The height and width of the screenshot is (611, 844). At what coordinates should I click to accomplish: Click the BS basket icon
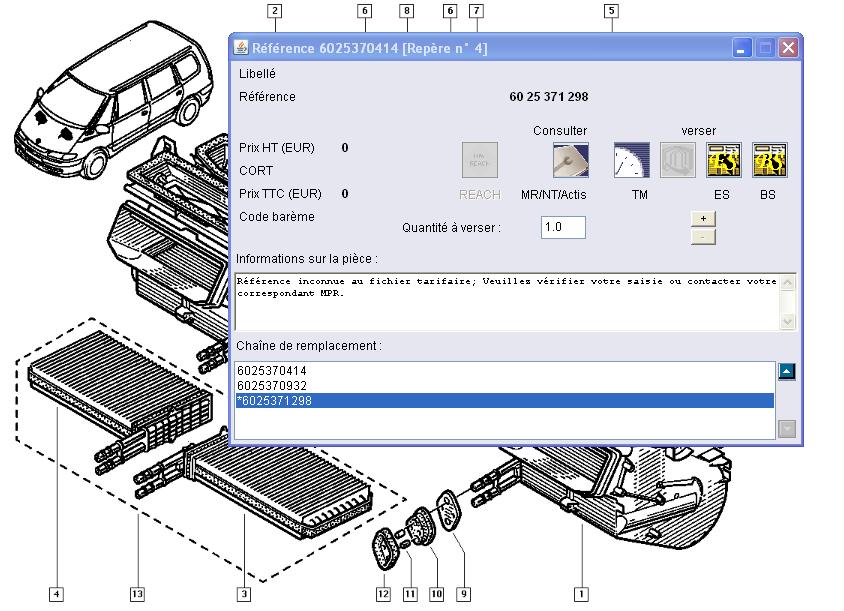pyautogui.click(x=769, y=160)
